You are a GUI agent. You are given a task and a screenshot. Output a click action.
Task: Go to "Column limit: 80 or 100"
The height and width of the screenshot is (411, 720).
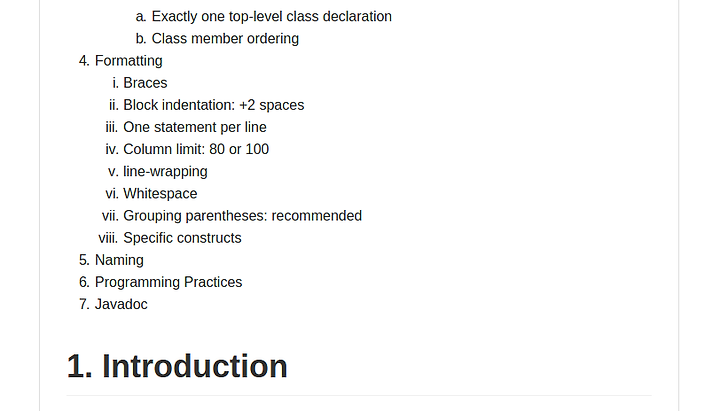tap(196, 149)
